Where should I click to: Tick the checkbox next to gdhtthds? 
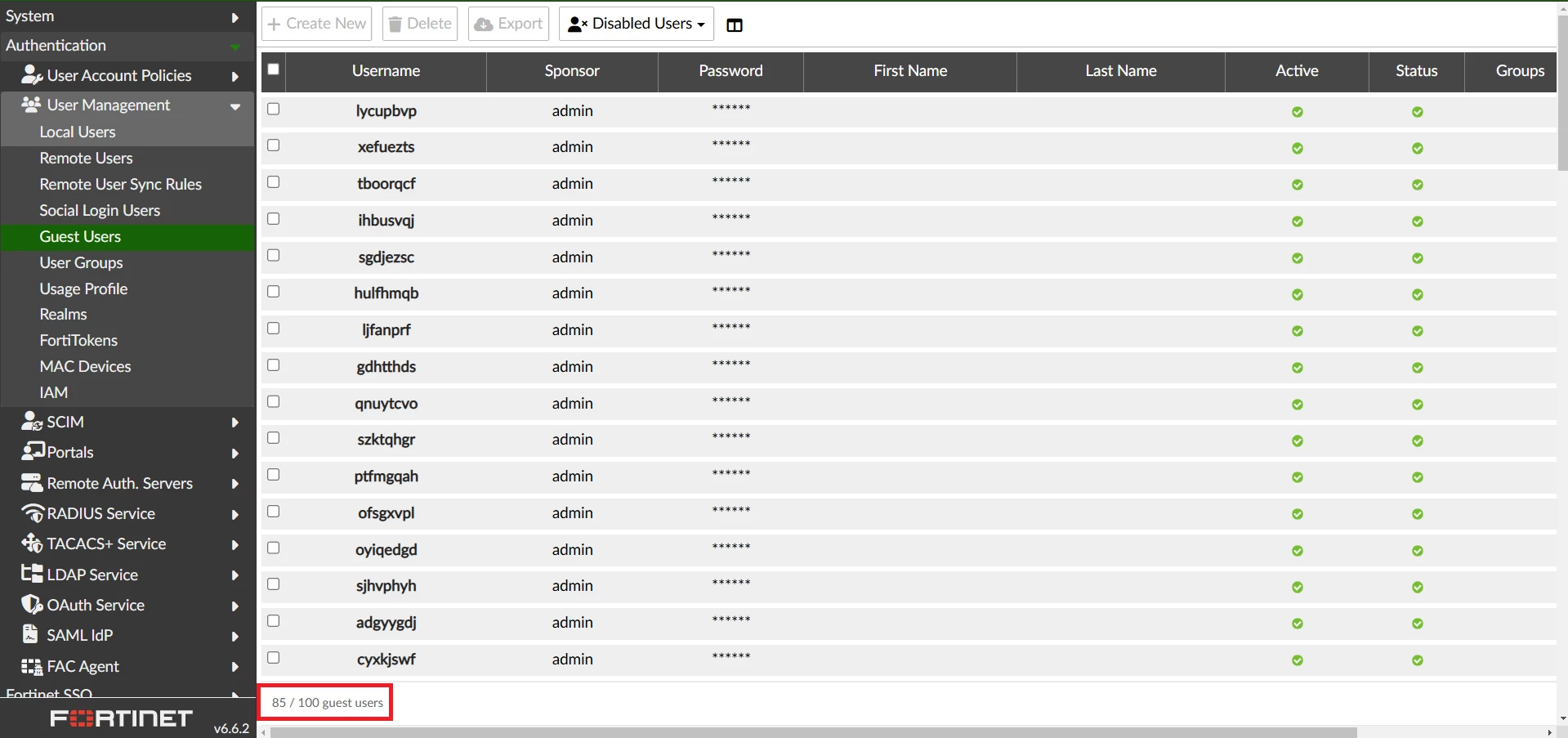click(273, 365)
